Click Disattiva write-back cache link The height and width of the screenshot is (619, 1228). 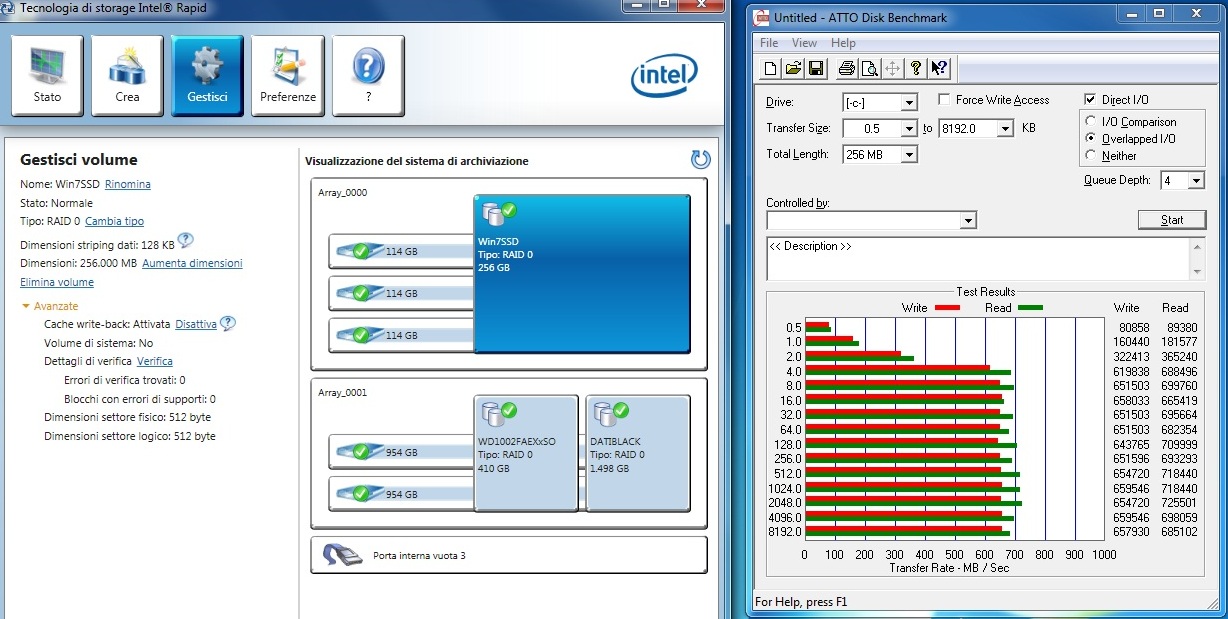pyautogui.click(x=196, y=324)
